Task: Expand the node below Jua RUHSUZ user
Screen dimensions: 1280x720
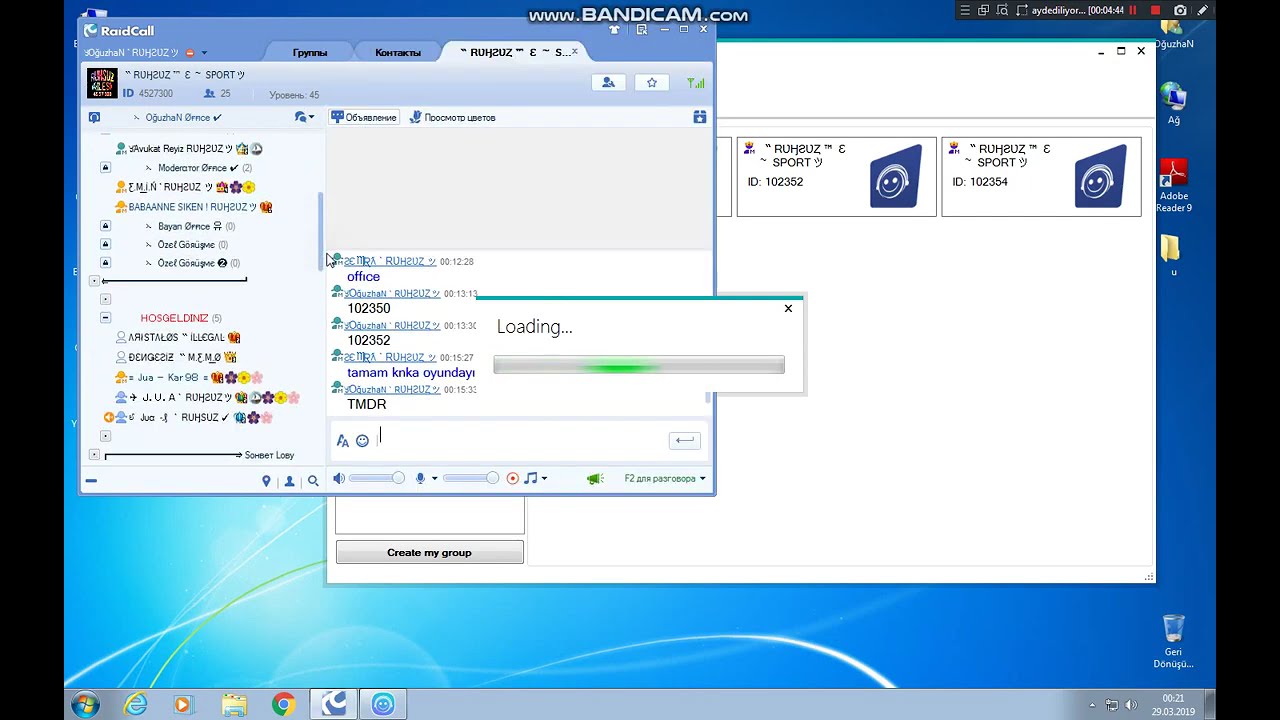Action: click(105, 436)
